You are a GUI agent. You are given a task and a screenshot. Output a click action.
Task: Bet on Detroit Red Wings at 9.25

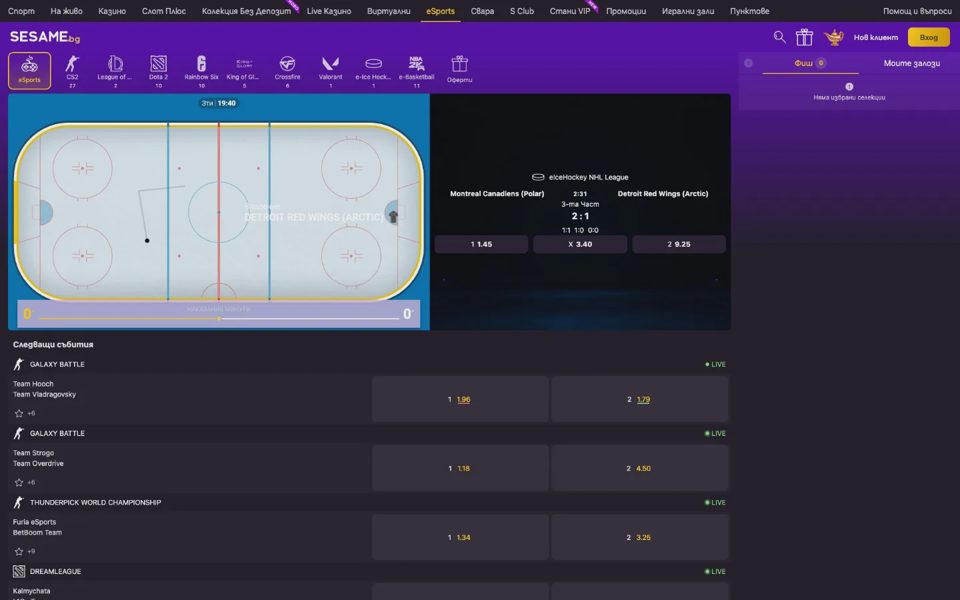click(679, 244)
